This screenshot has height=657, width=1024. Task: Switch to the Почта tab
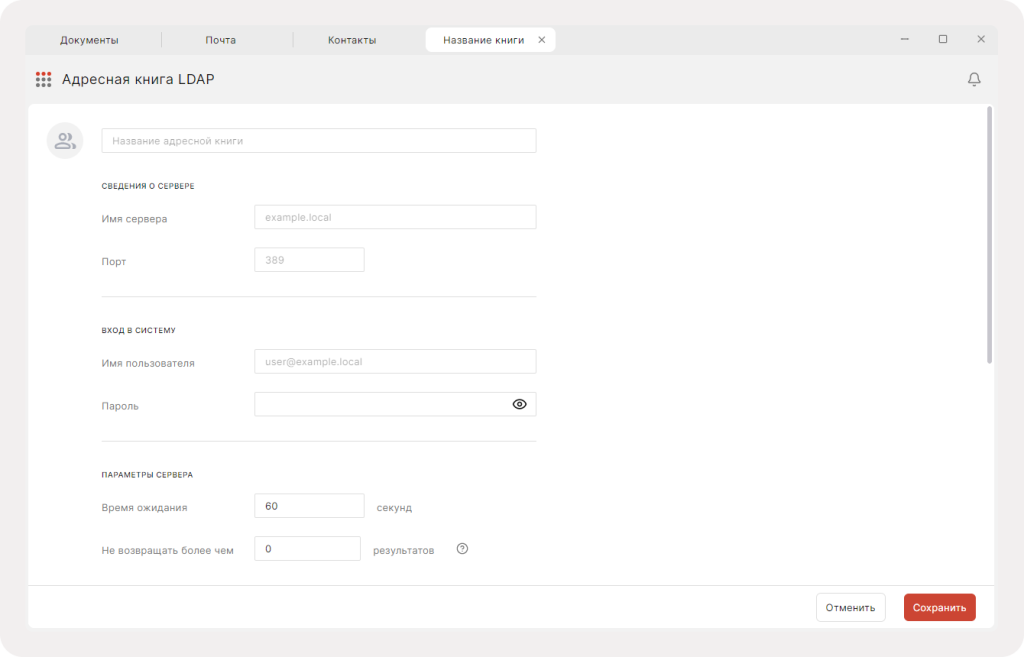(221, 40)
